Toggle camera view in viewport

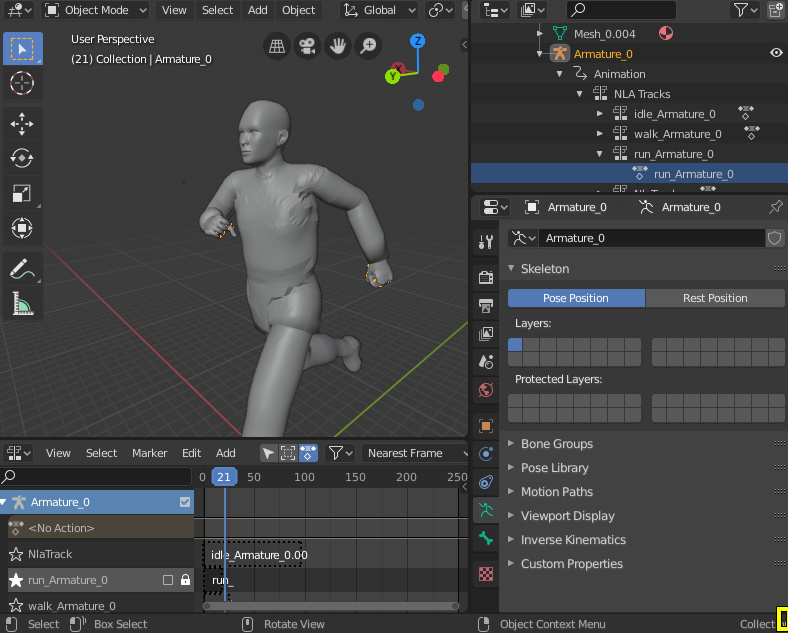(308, 46)
